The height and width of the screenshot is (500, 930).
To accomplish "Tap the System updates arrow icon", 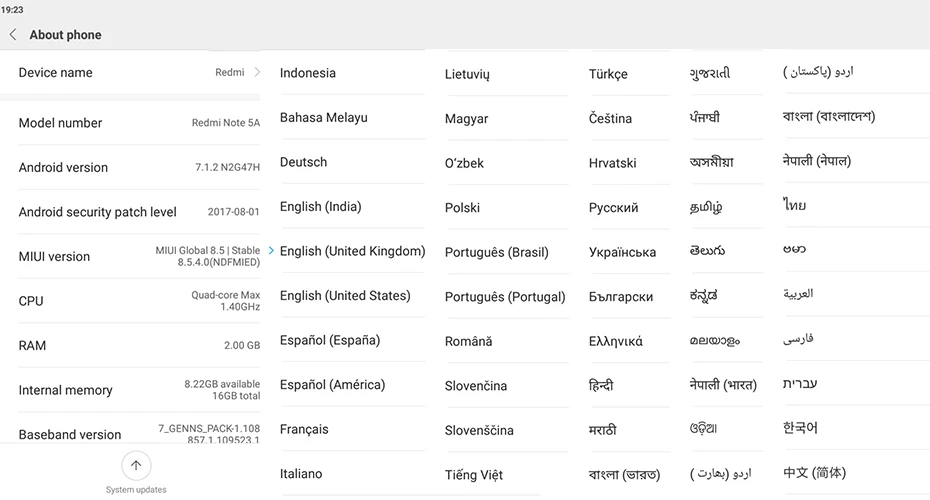I will click(136, 466).
